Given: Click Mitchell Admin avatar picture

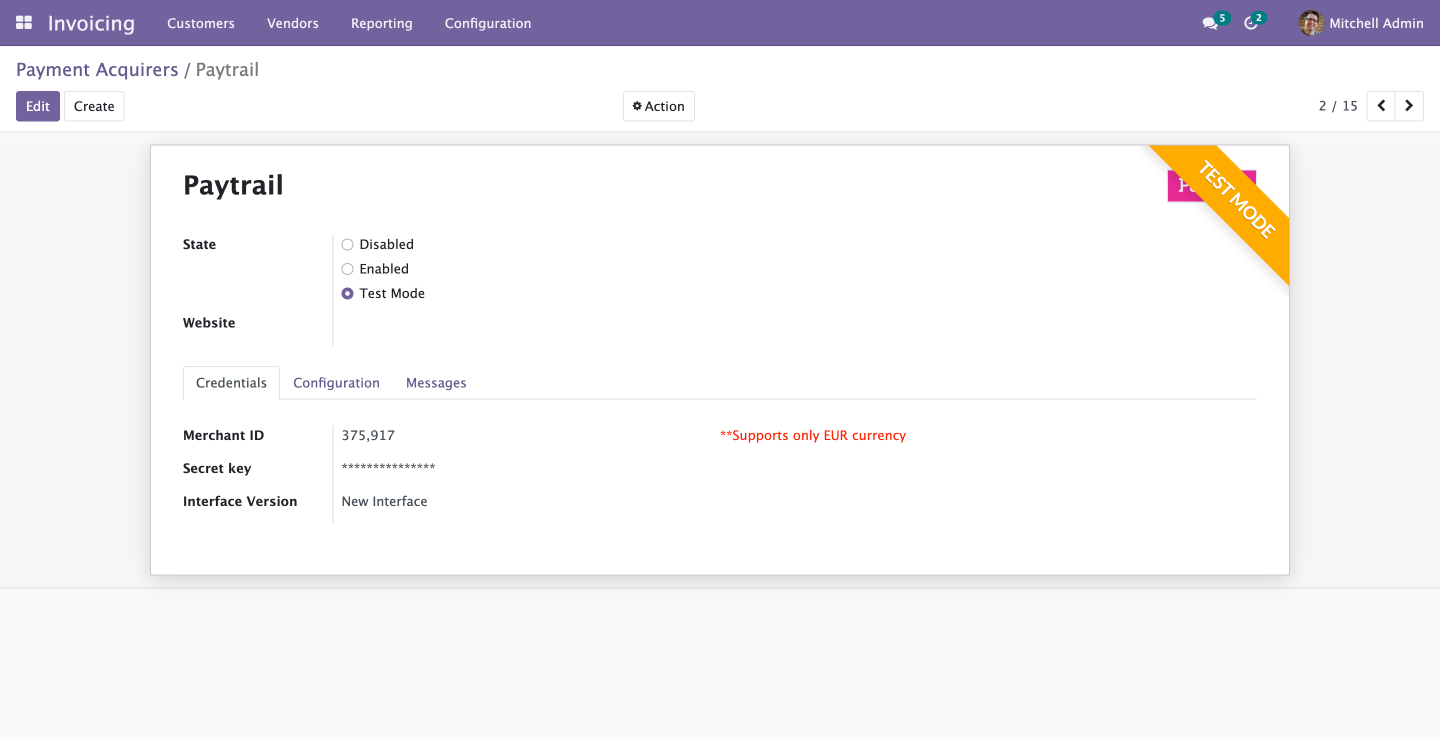Looking at the screenshot, I should point(1311,23).
